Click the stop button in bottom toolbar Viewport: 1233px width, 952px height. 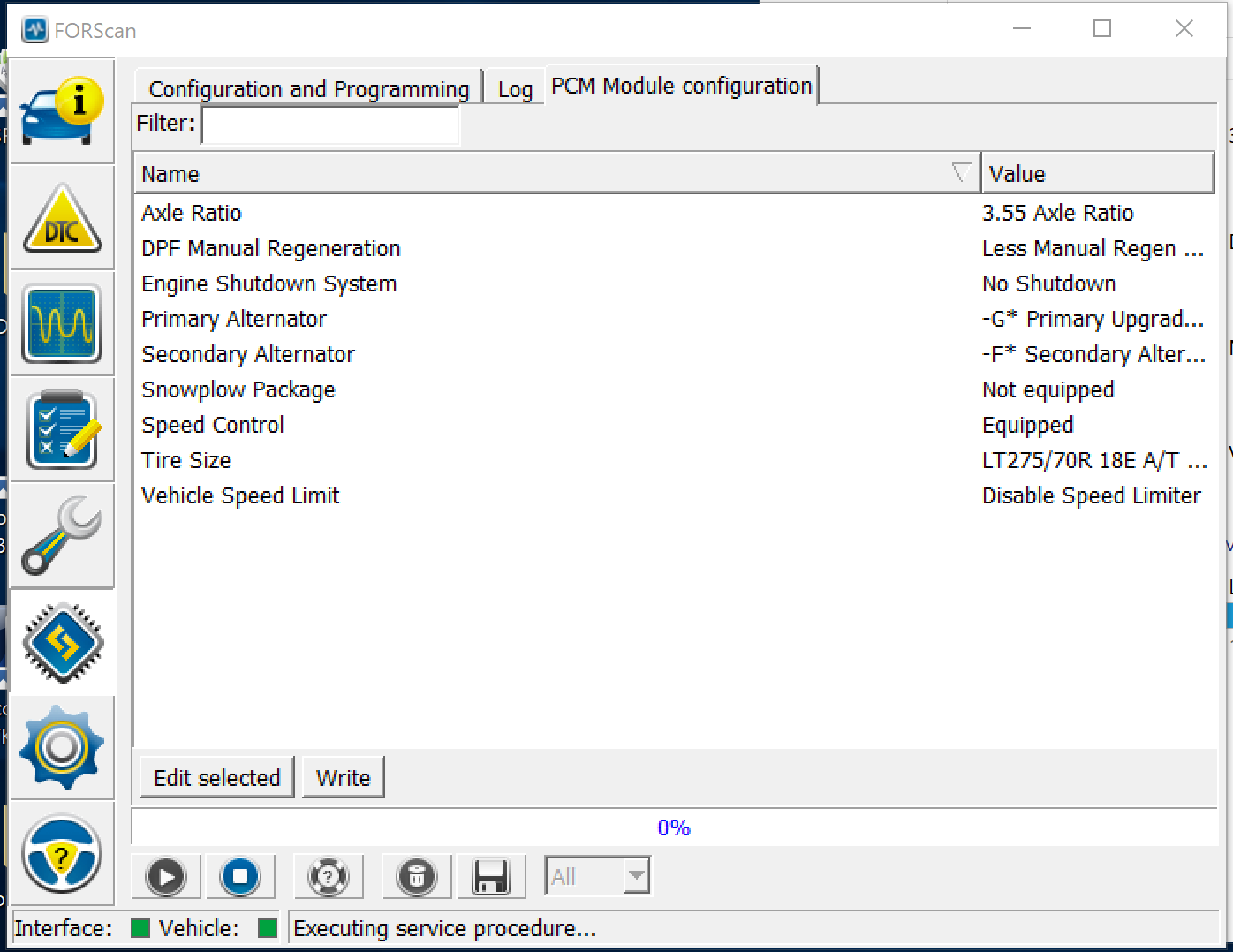tap(240, 877)
